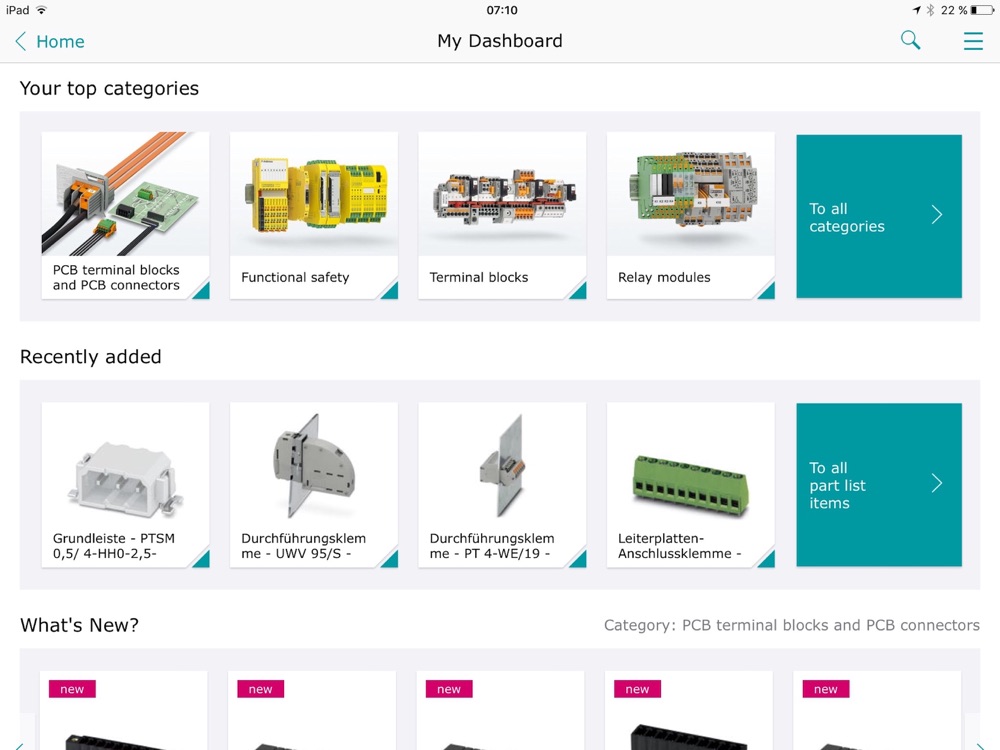The width and height of the screenshot is (1000, 750).
Task: Open the Terminal blocks category card
Action: click(502, 215)
